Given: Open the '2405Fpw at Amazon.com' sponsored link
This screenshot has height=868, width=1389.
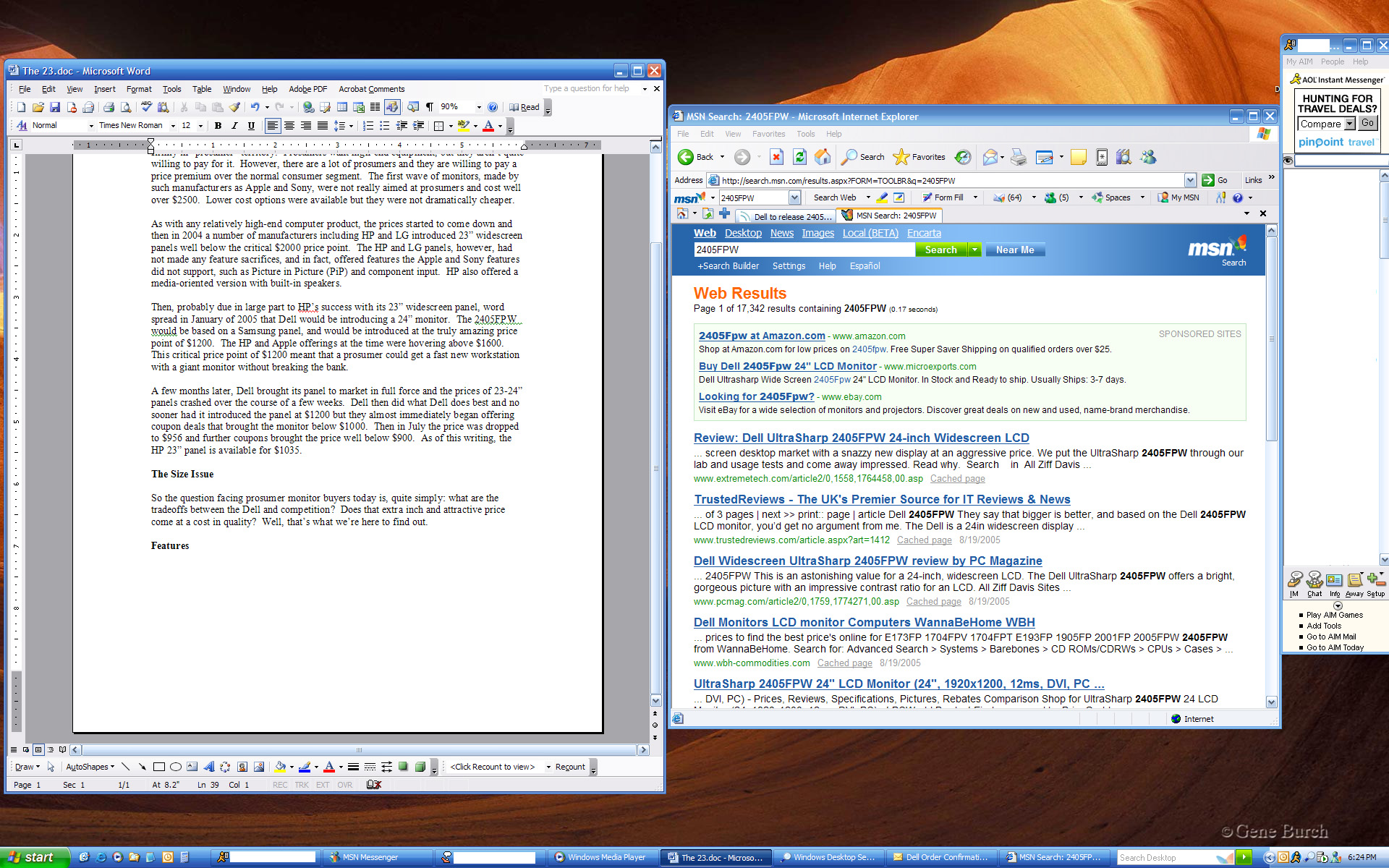Looking at the screenshot, I should 762,336.
